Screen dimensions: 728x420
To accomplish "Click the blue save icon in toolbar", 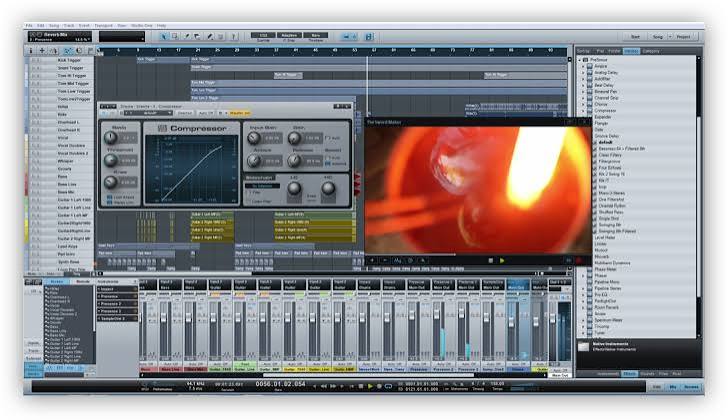I will tap(369, 36).
